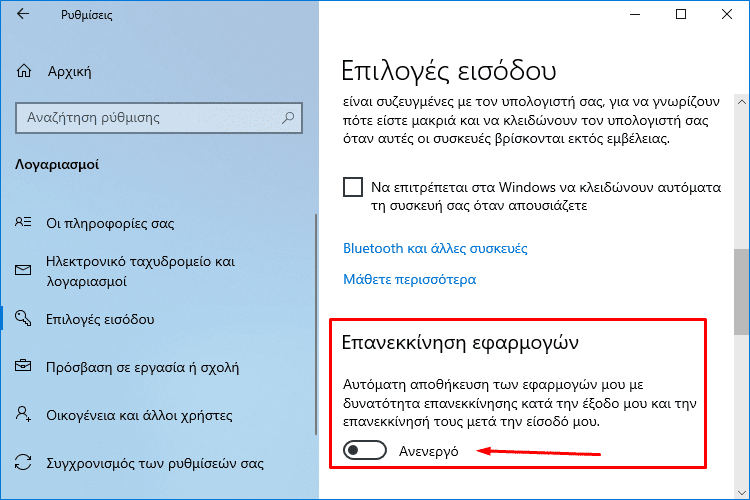Viewport: 750px width, 500px height.
Task: Click the search magnifier icon
Action: [288, 117]
